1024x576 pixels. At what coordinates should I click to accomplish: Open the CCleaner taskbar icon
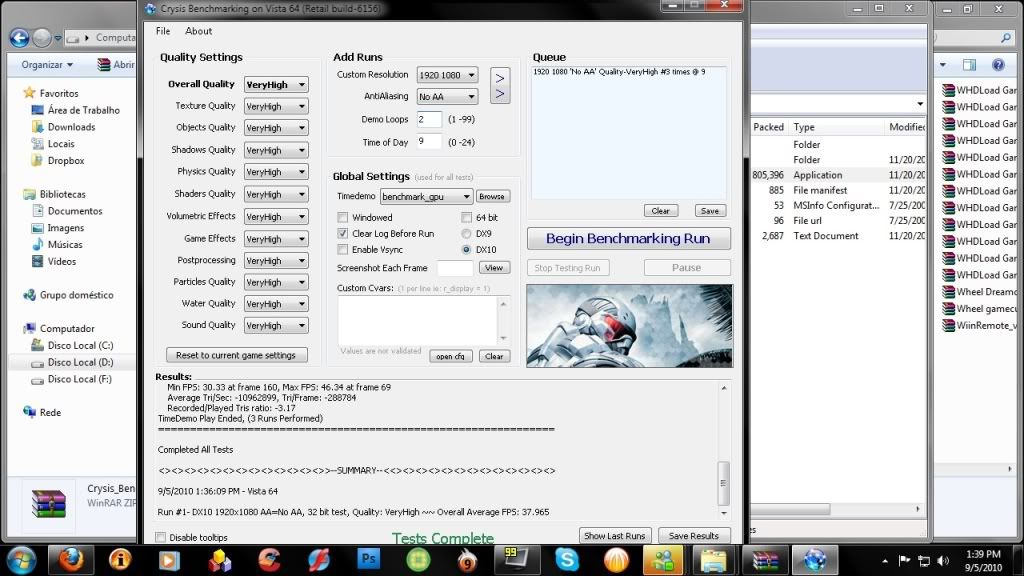point(268,560)
